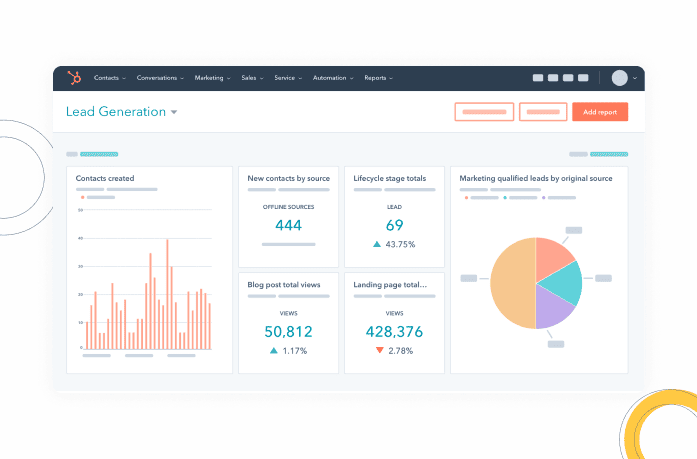The height and width of the screenshot is (459, 697).
Task: Click the Add report button
Action: 600,112
